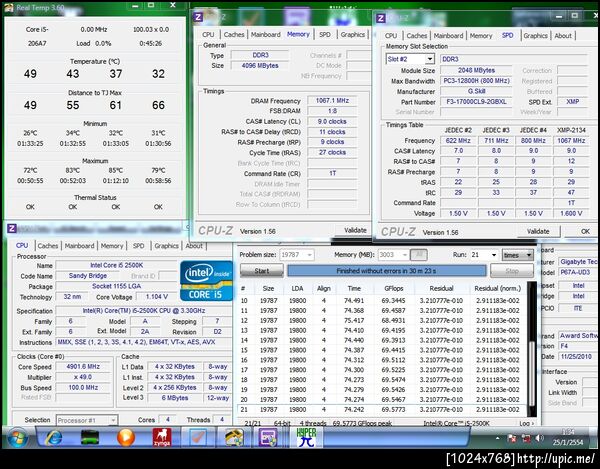Click the CAS# Latency 9.0 clocks value
This screenshot has height=469, width=600.
click(x=332, y=121)
